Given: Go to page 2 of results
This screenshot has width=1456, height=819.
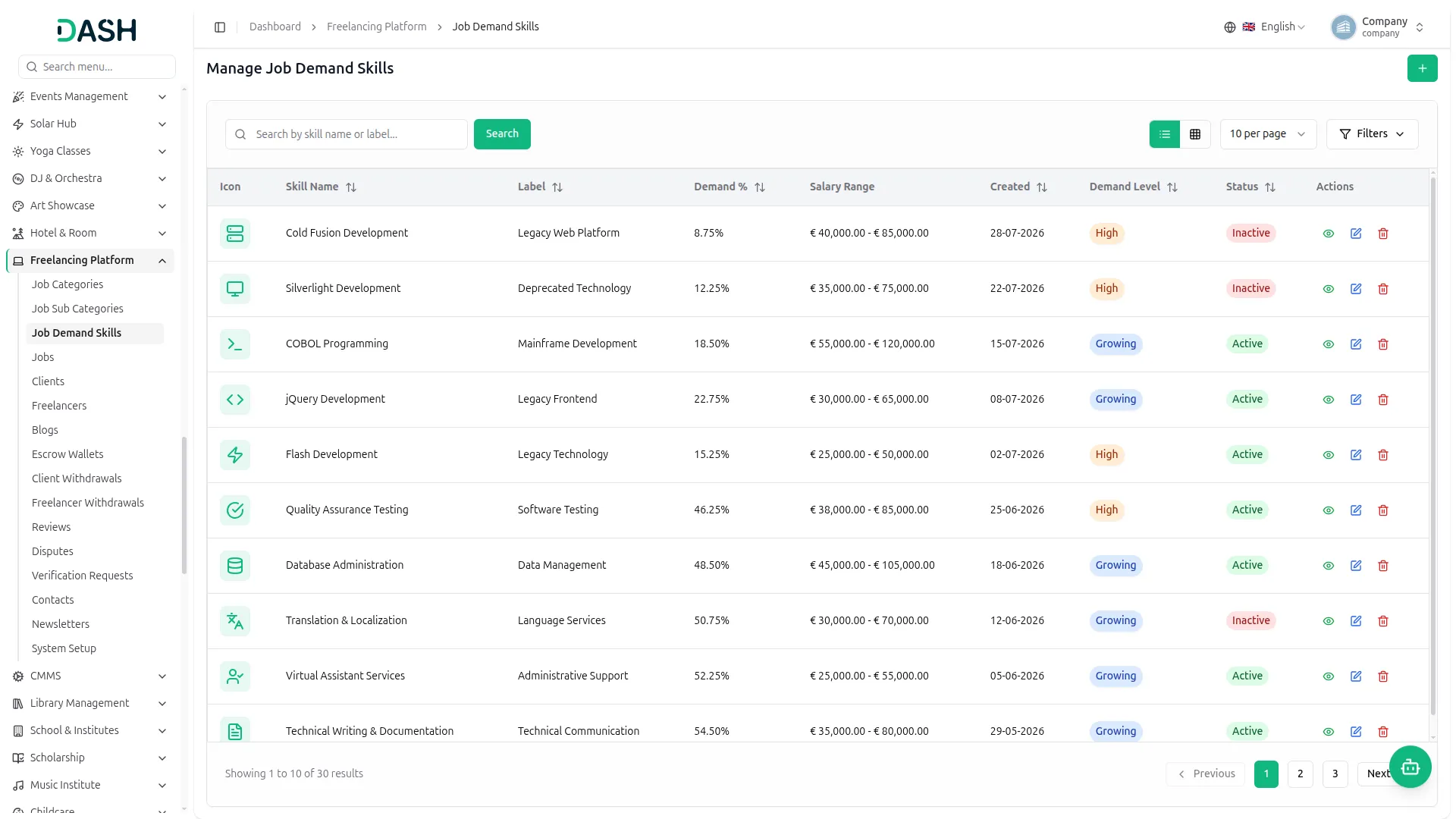Looking at the screenshot, I should pos(1300,774).
